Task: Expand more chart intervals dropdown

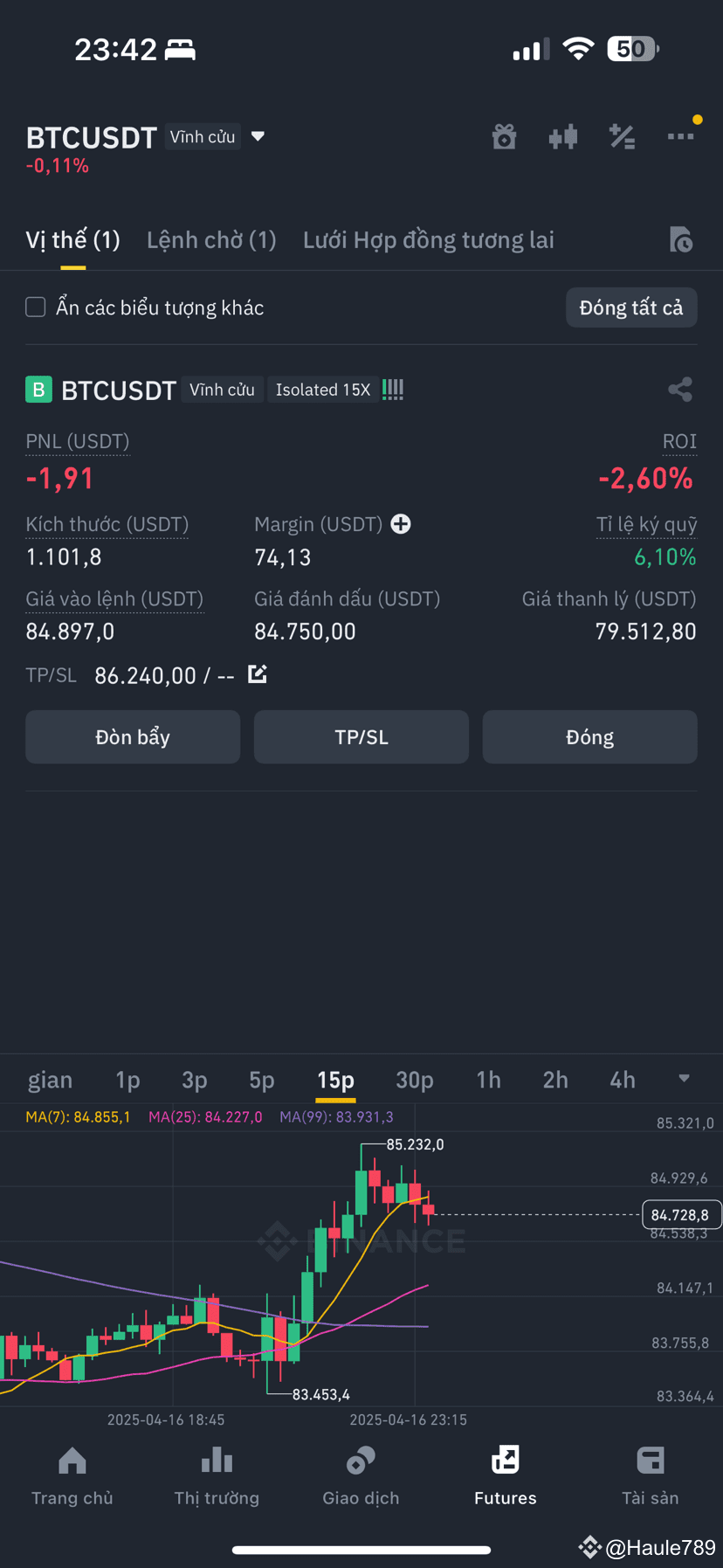Action: click(685, 1079)
